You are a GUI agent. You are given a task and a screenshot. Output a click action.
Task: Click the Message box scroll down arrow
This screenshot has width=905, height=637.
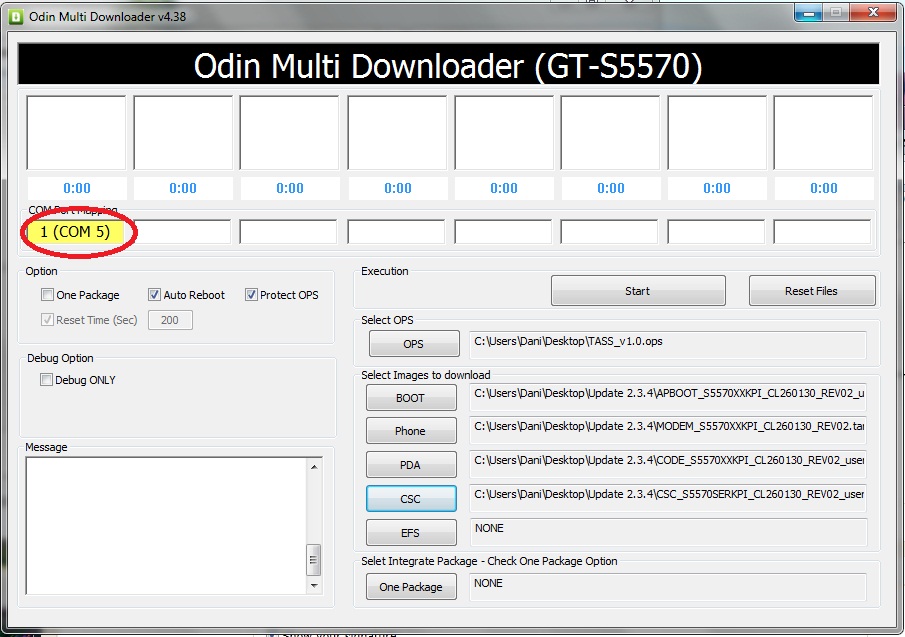(x=314, y=585)
